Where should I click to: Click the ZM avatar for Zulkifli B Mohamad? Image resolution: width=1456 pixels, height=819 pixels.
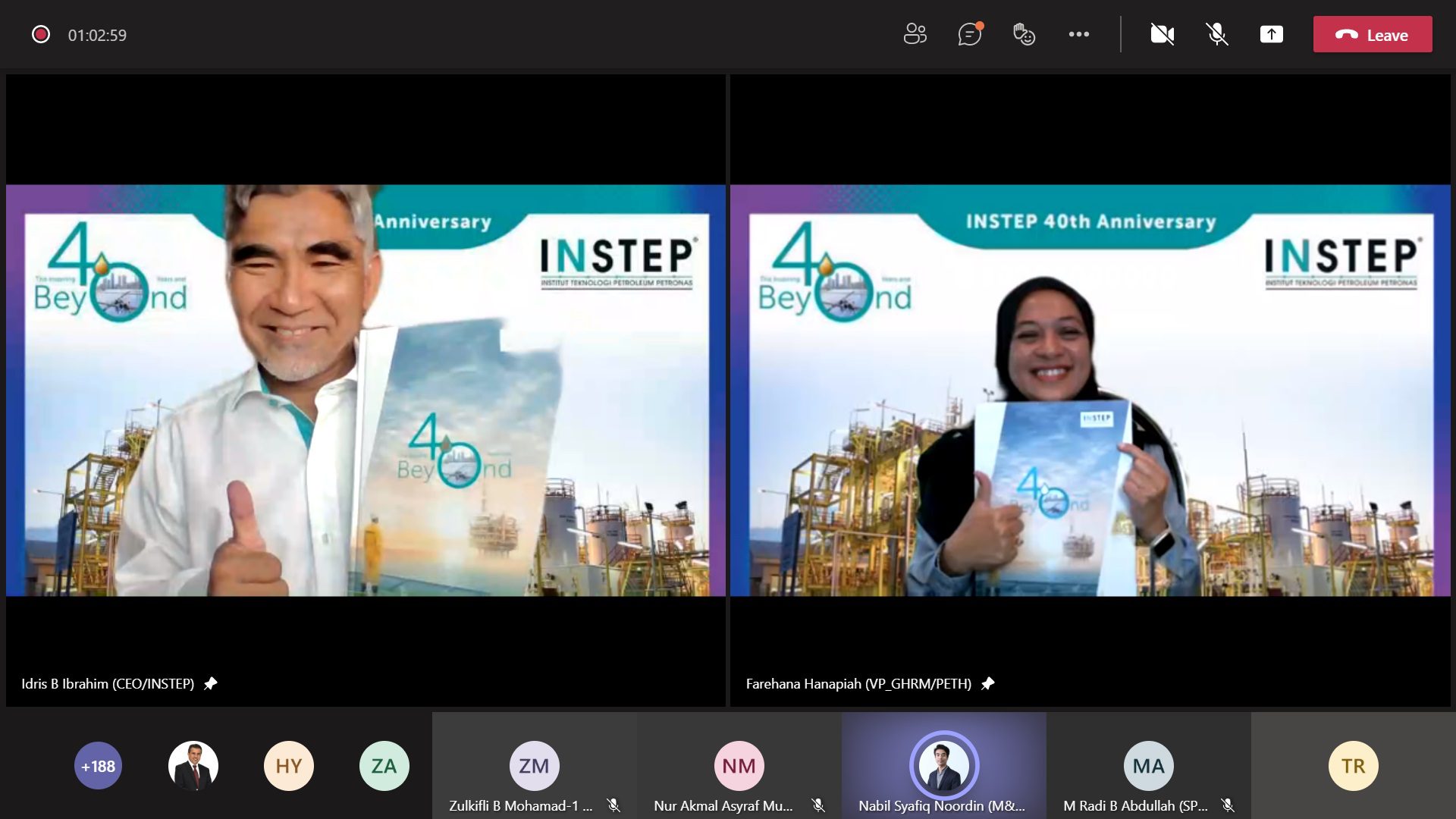click(535, 766)
